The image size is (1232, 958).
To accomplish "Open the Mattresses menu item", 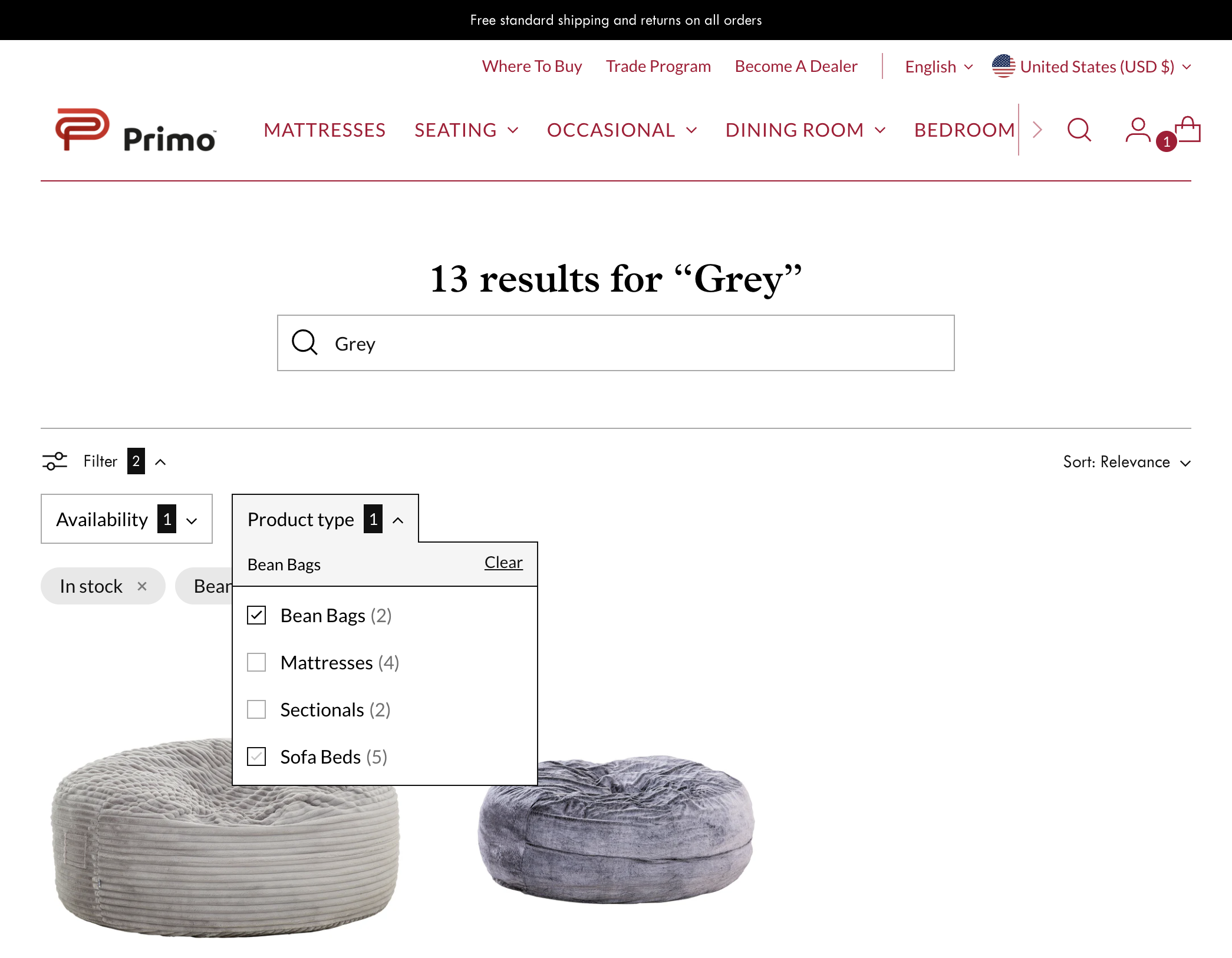I will click(325, 130).
